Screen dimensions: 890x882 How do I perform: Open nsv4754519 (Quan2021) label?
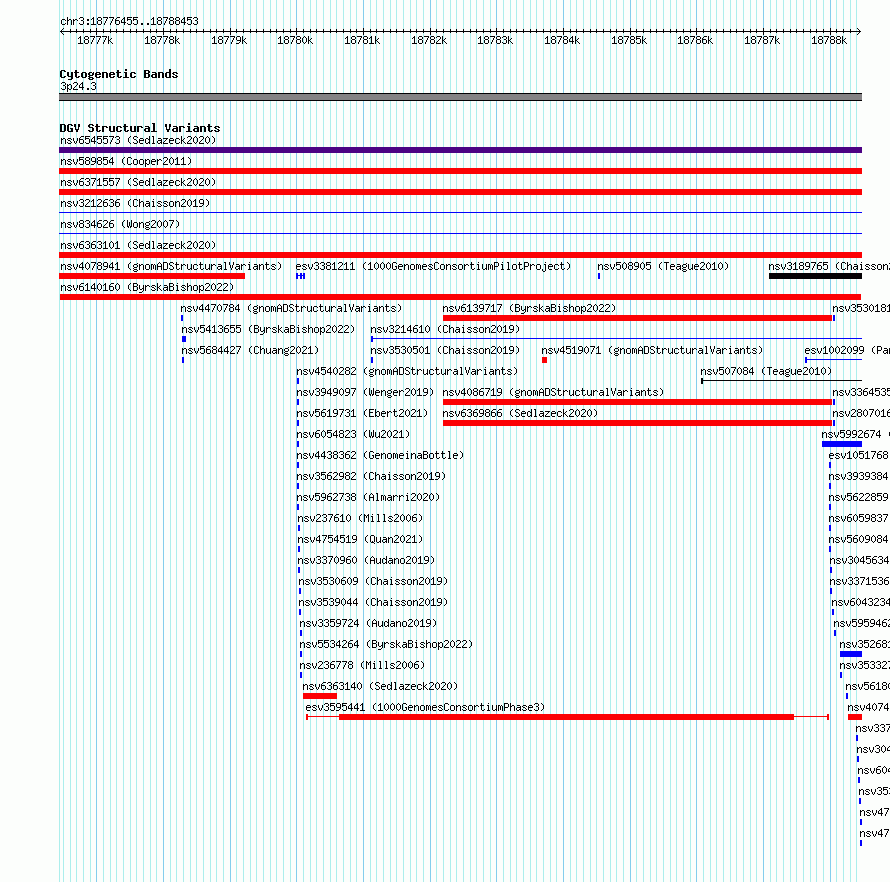[360, 539]
